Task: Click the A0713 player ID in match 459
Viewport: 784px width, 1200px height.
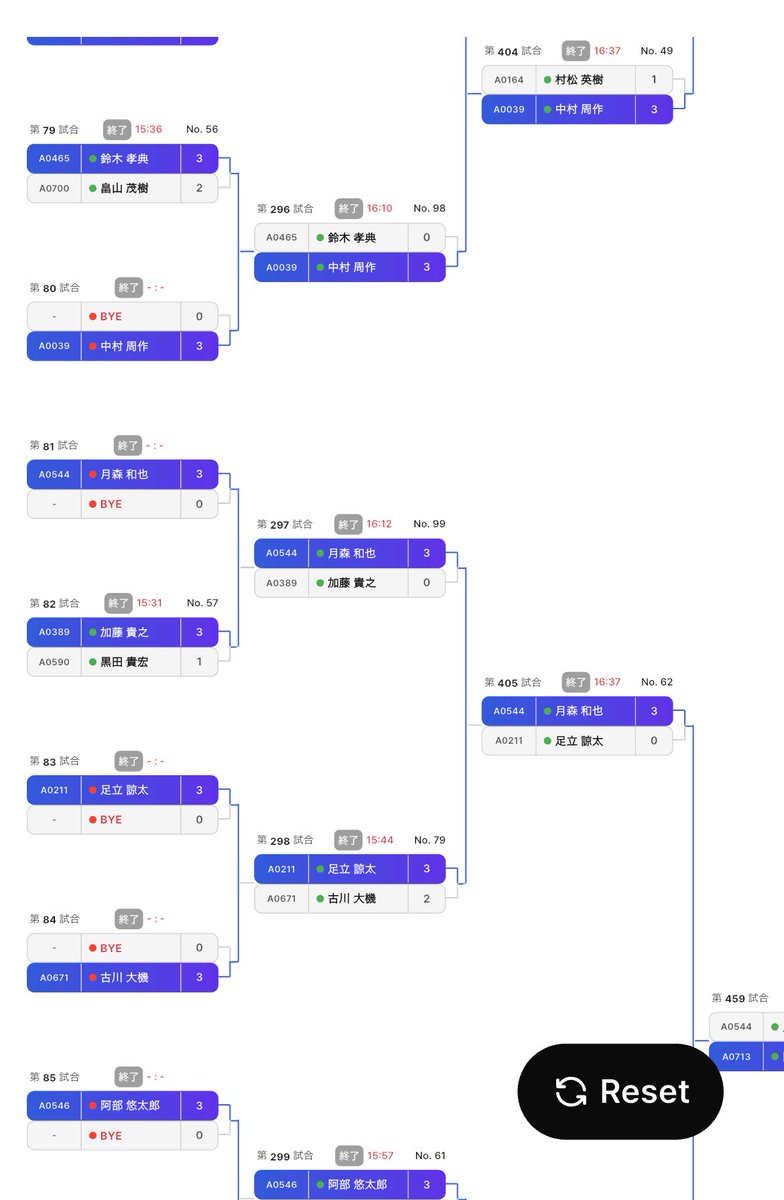Action: 736,1056
